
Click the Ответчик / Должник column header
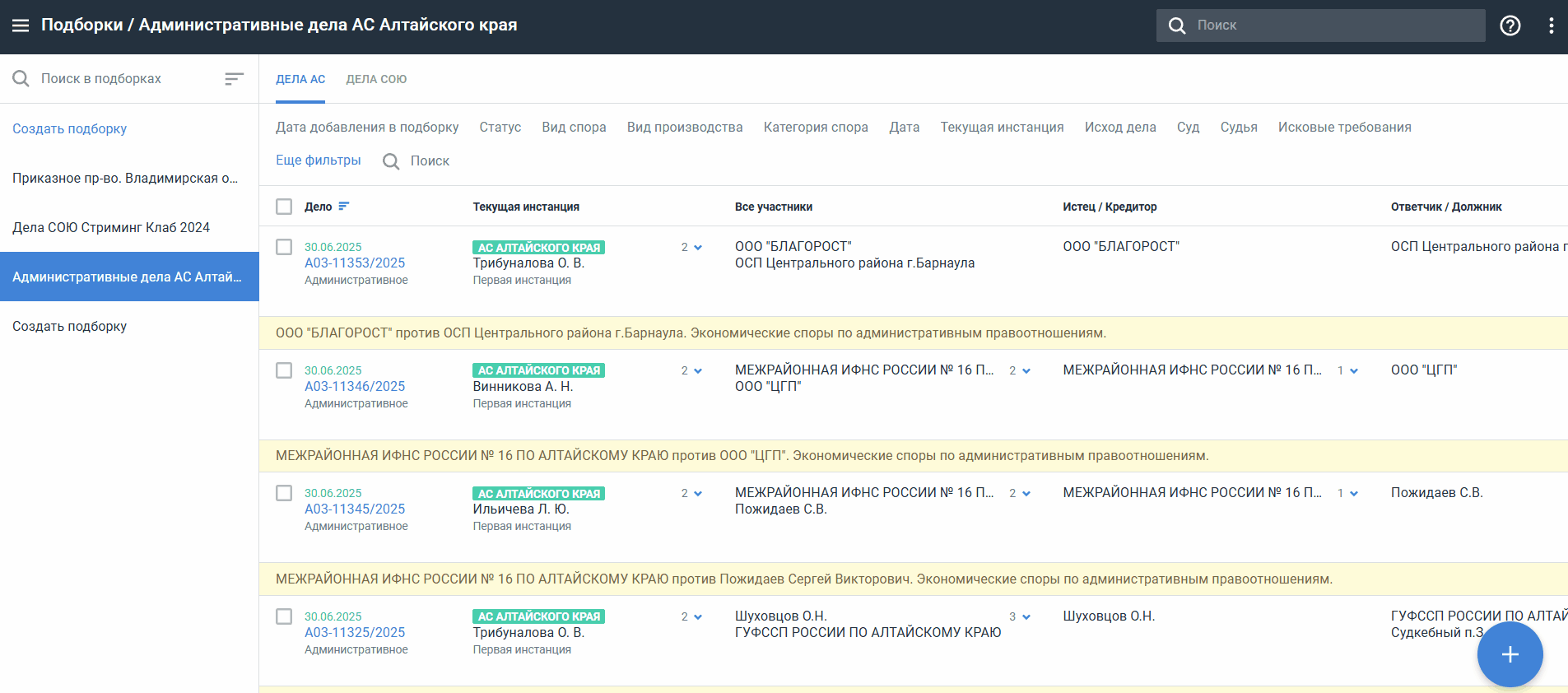1446,207
